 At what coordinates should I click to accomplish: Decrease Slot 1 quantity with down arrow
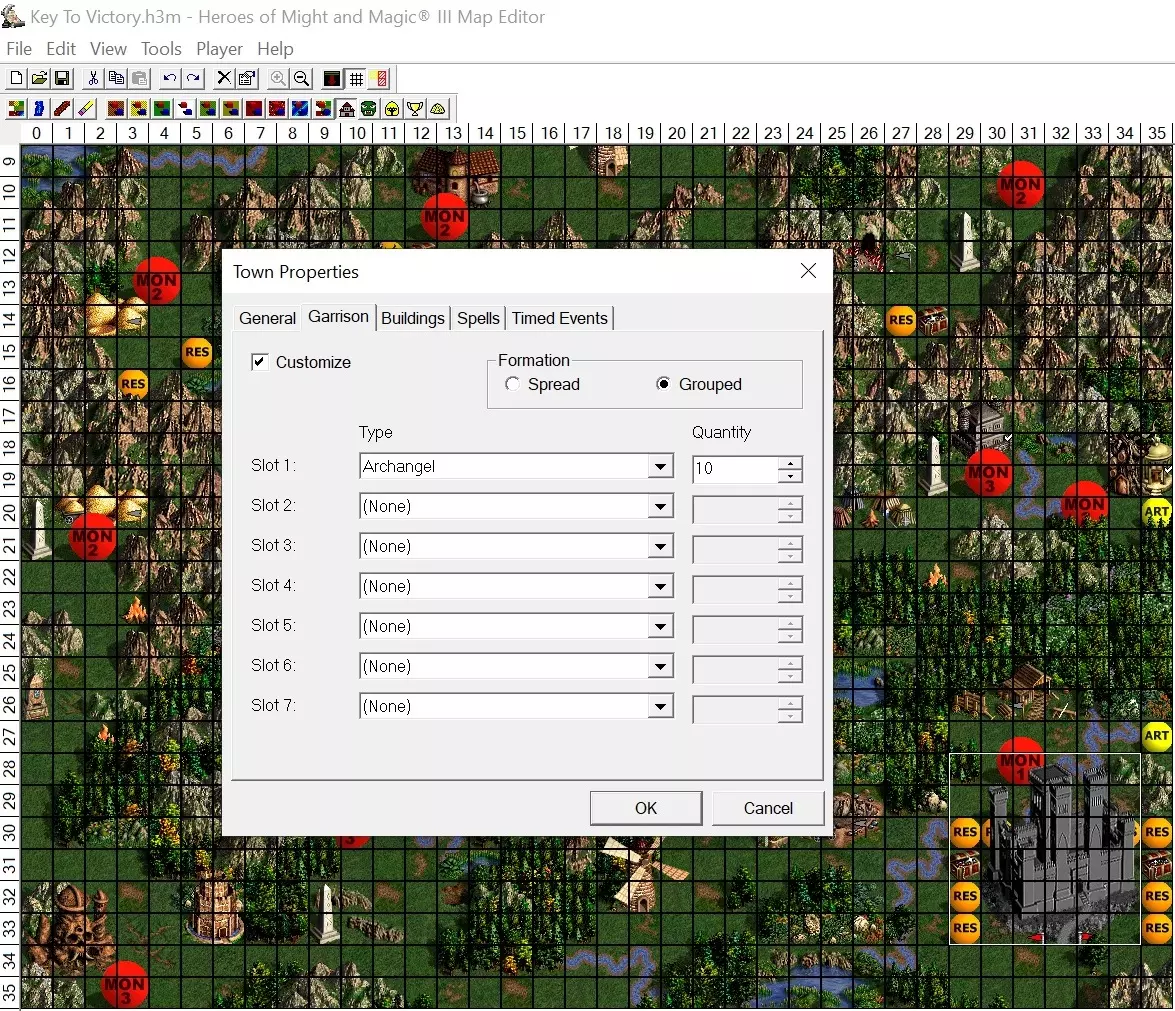coord(789,475)
